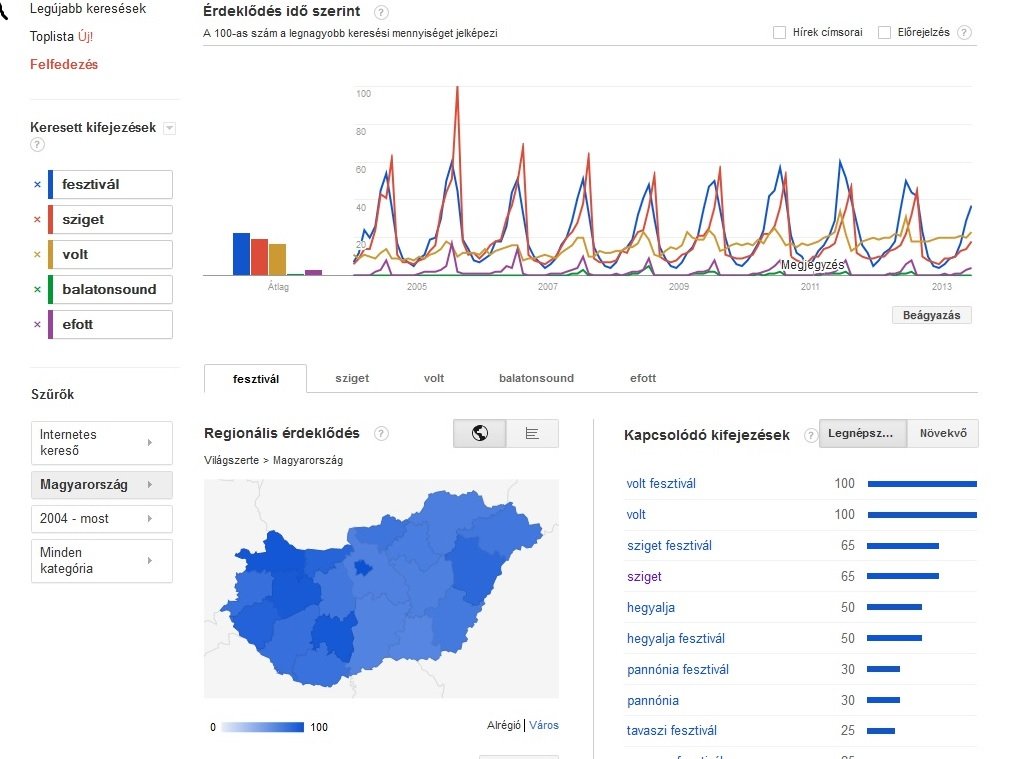Image resolution: width=1029 pixels, height=759 pixels.
Task: Switch to the balatonsound tab
Action: pyautogui.click(x=536, y=378)
